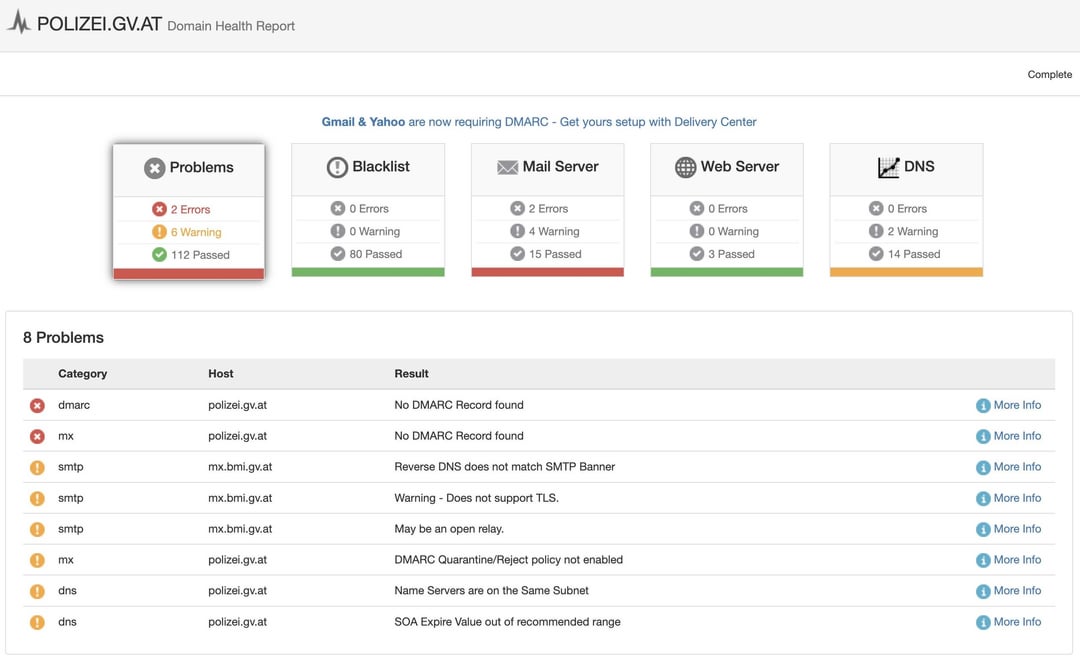Click the Category column header
This screenshot has width=1080, height=665.
tap(83, 374)
